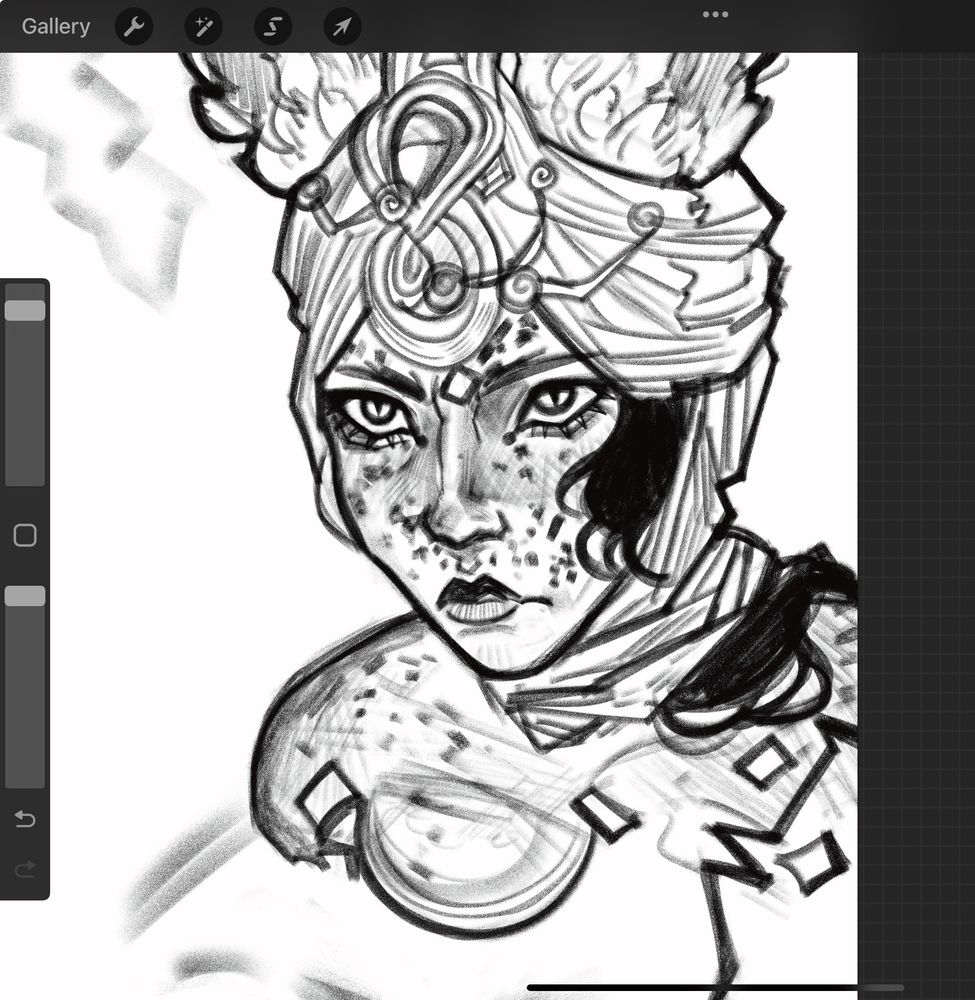Image resolution: width=975 pixels, height=1000 pixels.
Task: Undo the last stroke
Action: click(25, 818)
